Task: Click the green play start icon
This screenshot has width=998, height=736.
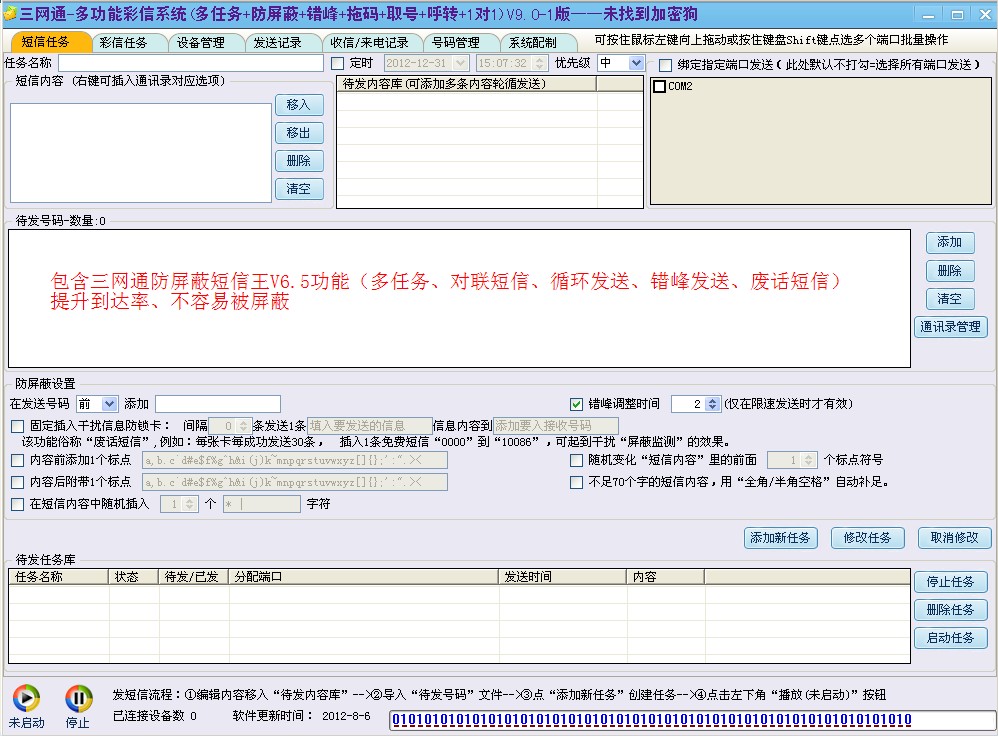Action: 26,698
